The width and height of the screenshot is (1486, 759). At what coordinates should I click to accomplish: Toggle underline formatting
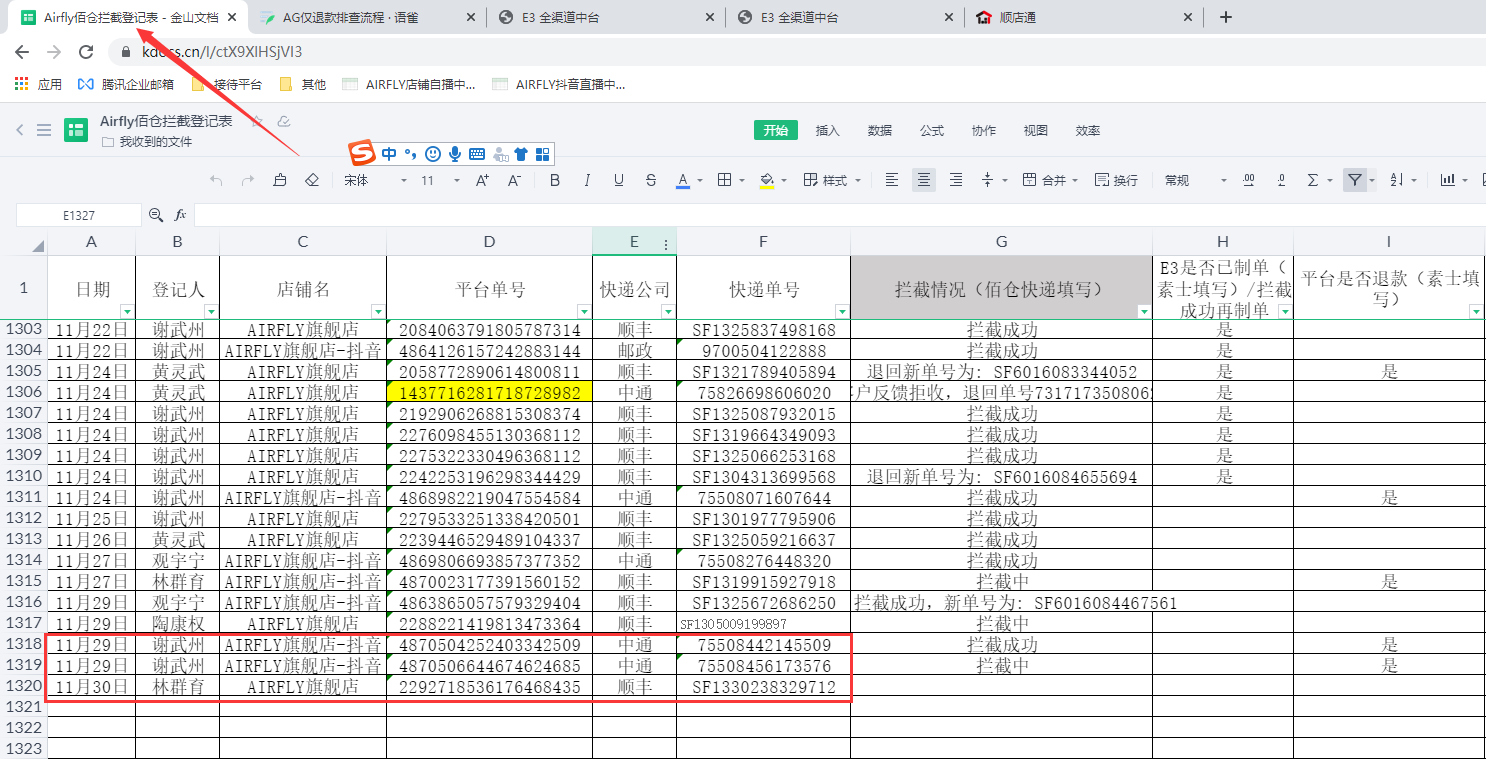click(x=619, y=180)
